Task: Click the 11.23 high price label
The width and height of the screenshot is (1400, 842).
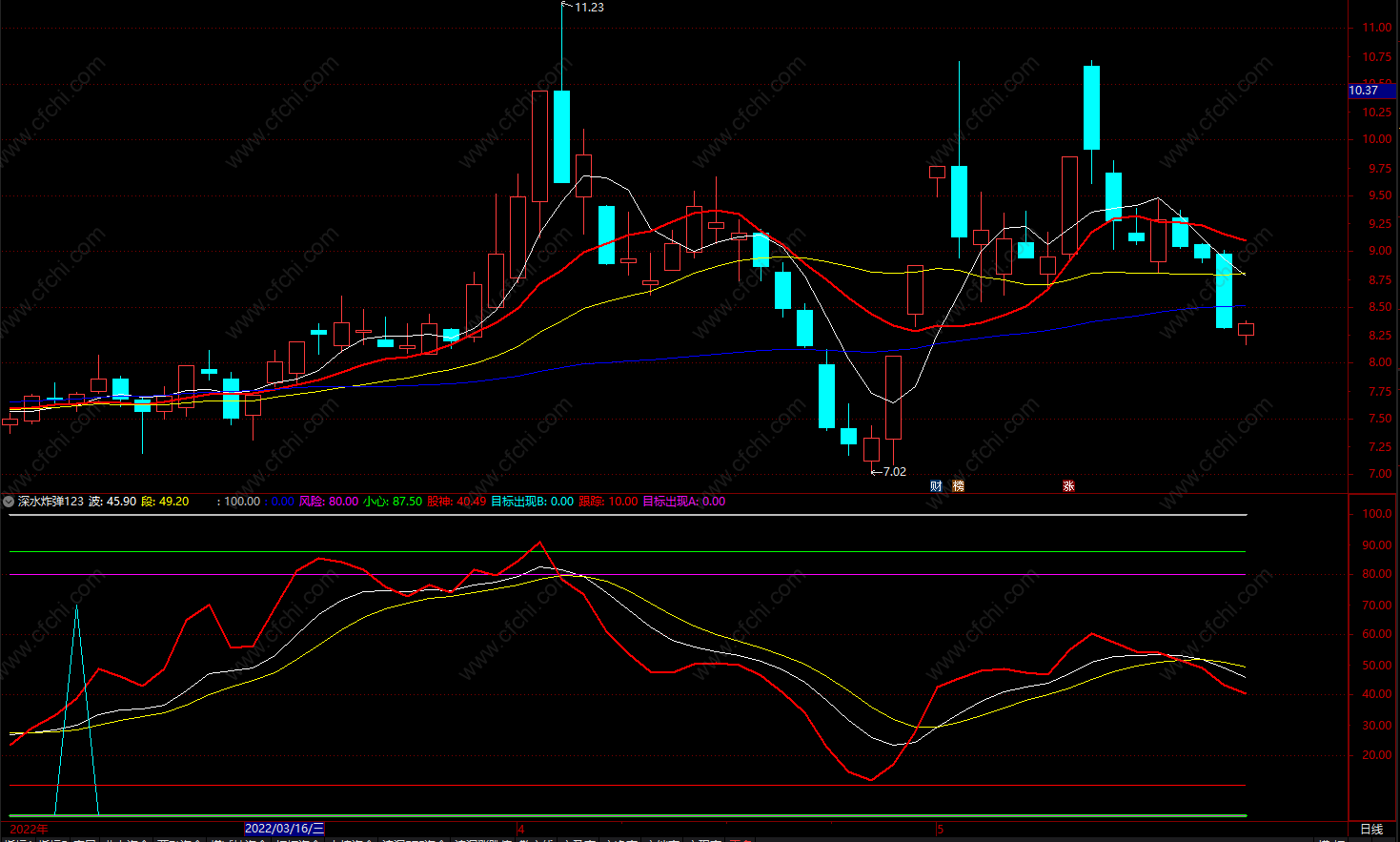Action: click(589, 8)
